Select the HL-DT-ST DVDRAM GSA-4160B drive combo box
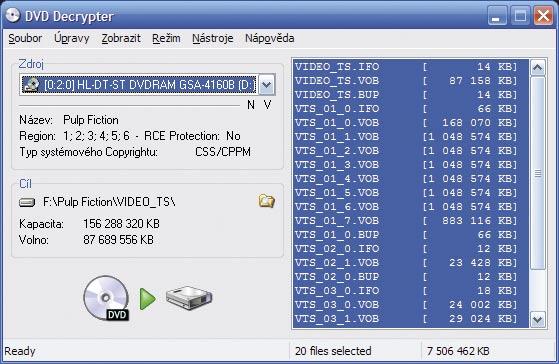The width and height of the screenshot is (559, 364). tap(147, 85)
